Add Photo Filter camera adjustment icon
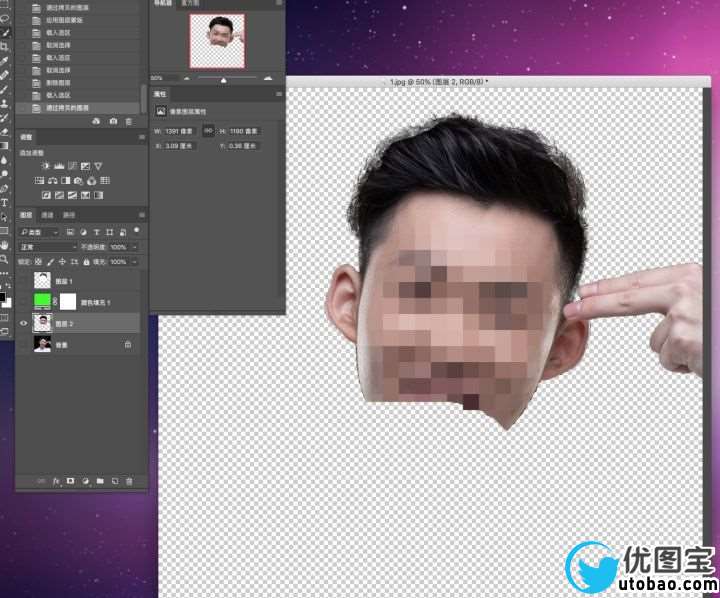Screen dimensions: 720x598 coord(79,181)
